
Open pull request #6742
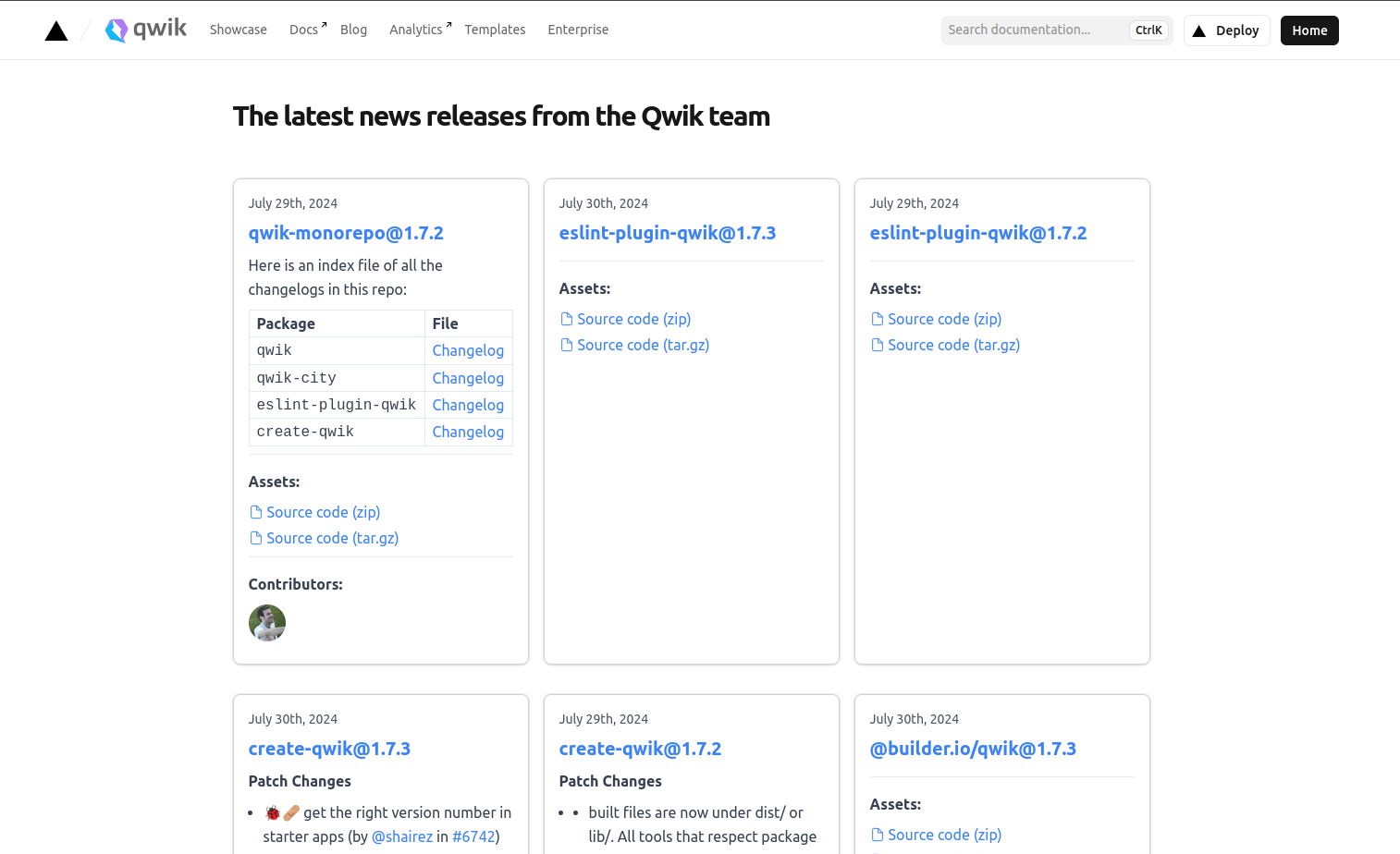474,836
